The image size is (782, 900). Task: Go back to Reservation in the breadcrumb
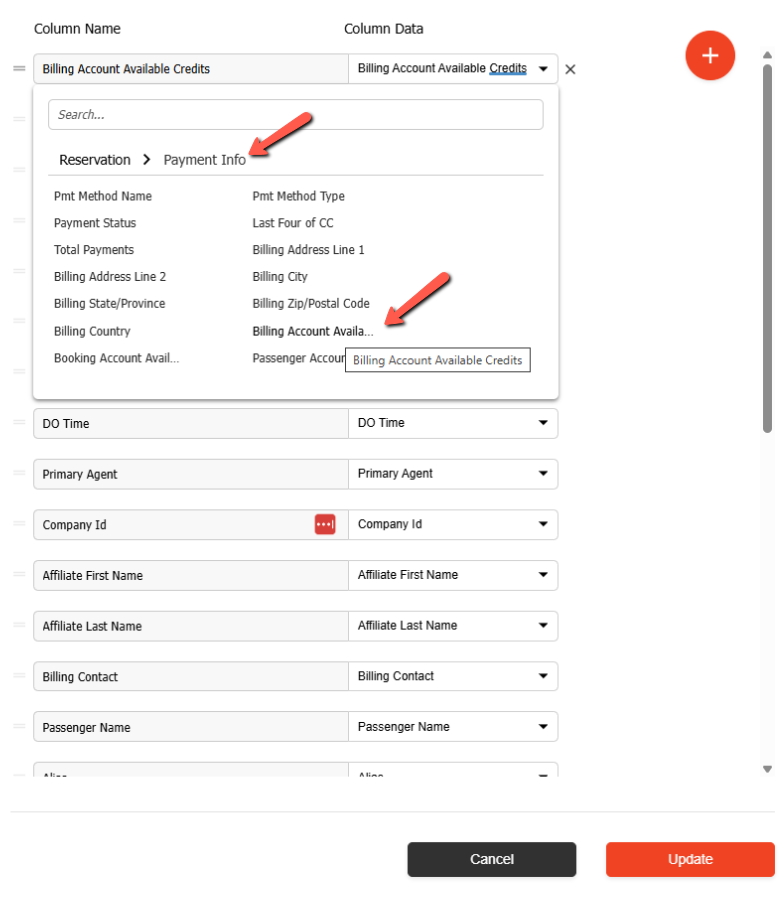95,160
